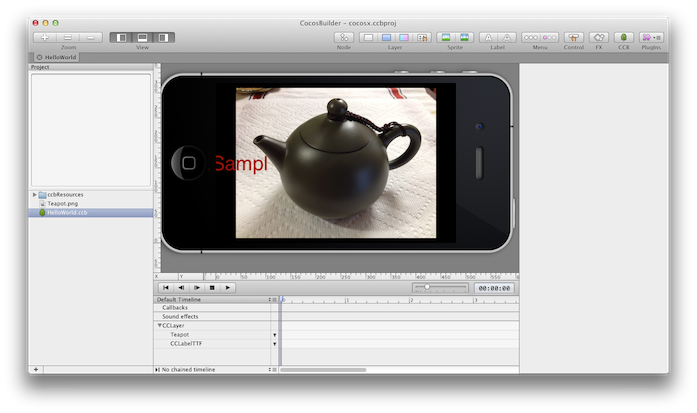This screenshot has height=413, width=697.
Task: Toggle the bottom timeline panel view
Action: pos(142,37)
